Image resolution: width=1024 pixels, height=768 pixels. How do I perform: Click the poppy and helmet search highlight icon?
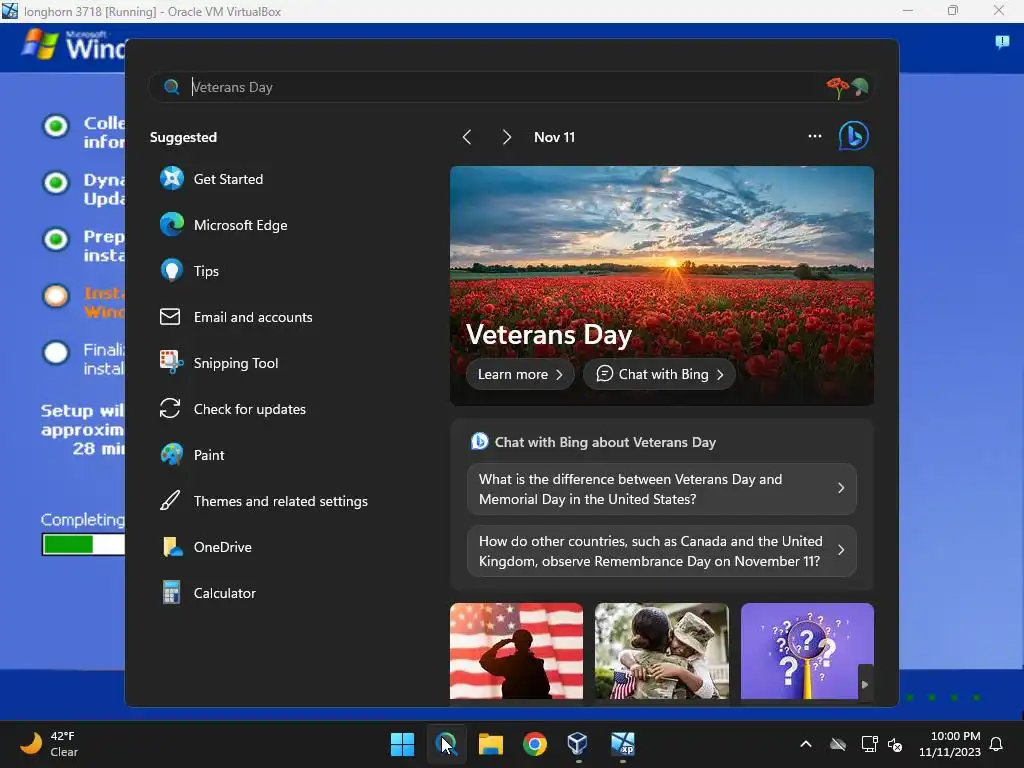[847, 88]
